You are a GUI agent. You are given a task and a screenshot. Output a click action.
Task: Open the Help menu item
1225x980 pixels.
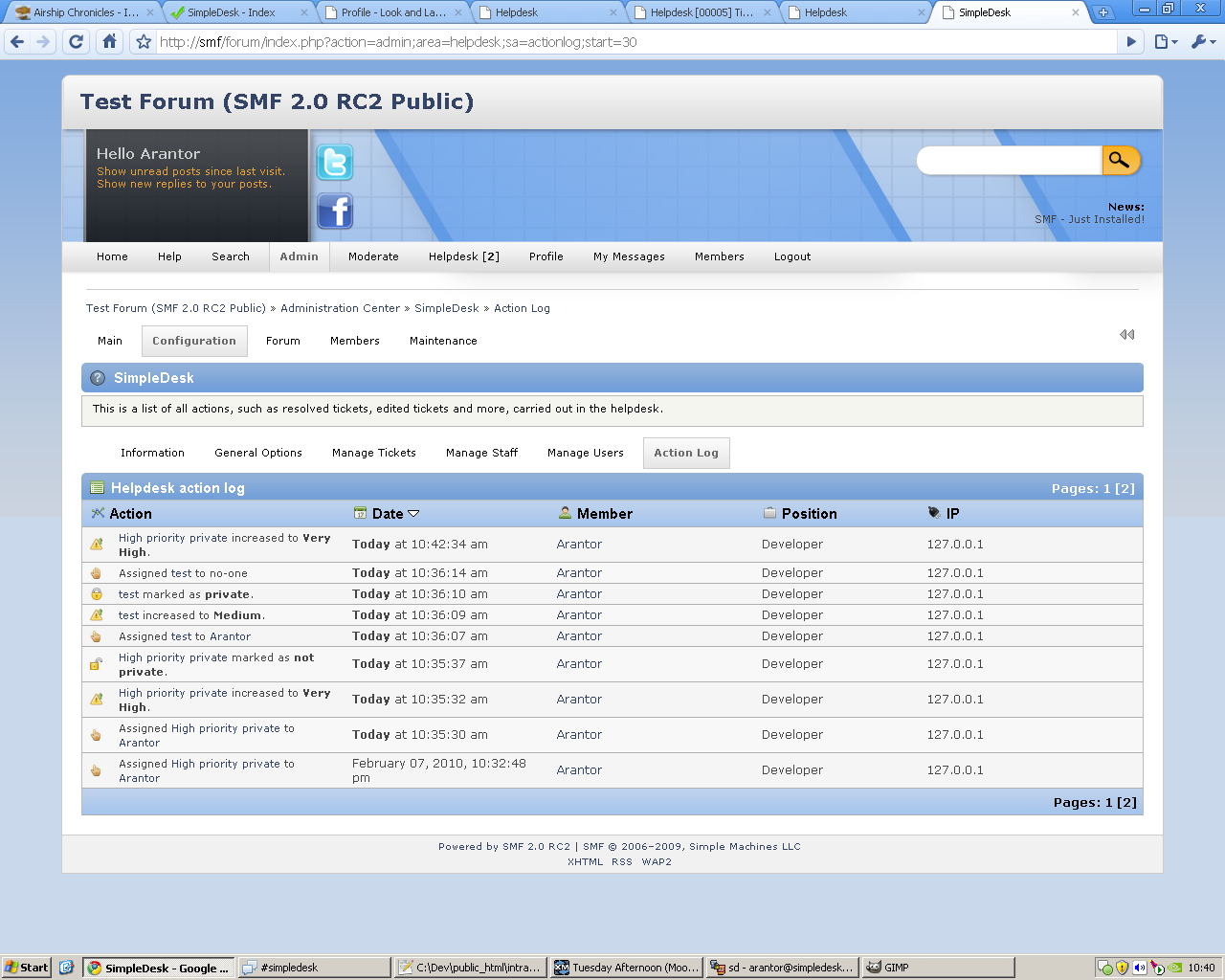[x=169, y=256]
